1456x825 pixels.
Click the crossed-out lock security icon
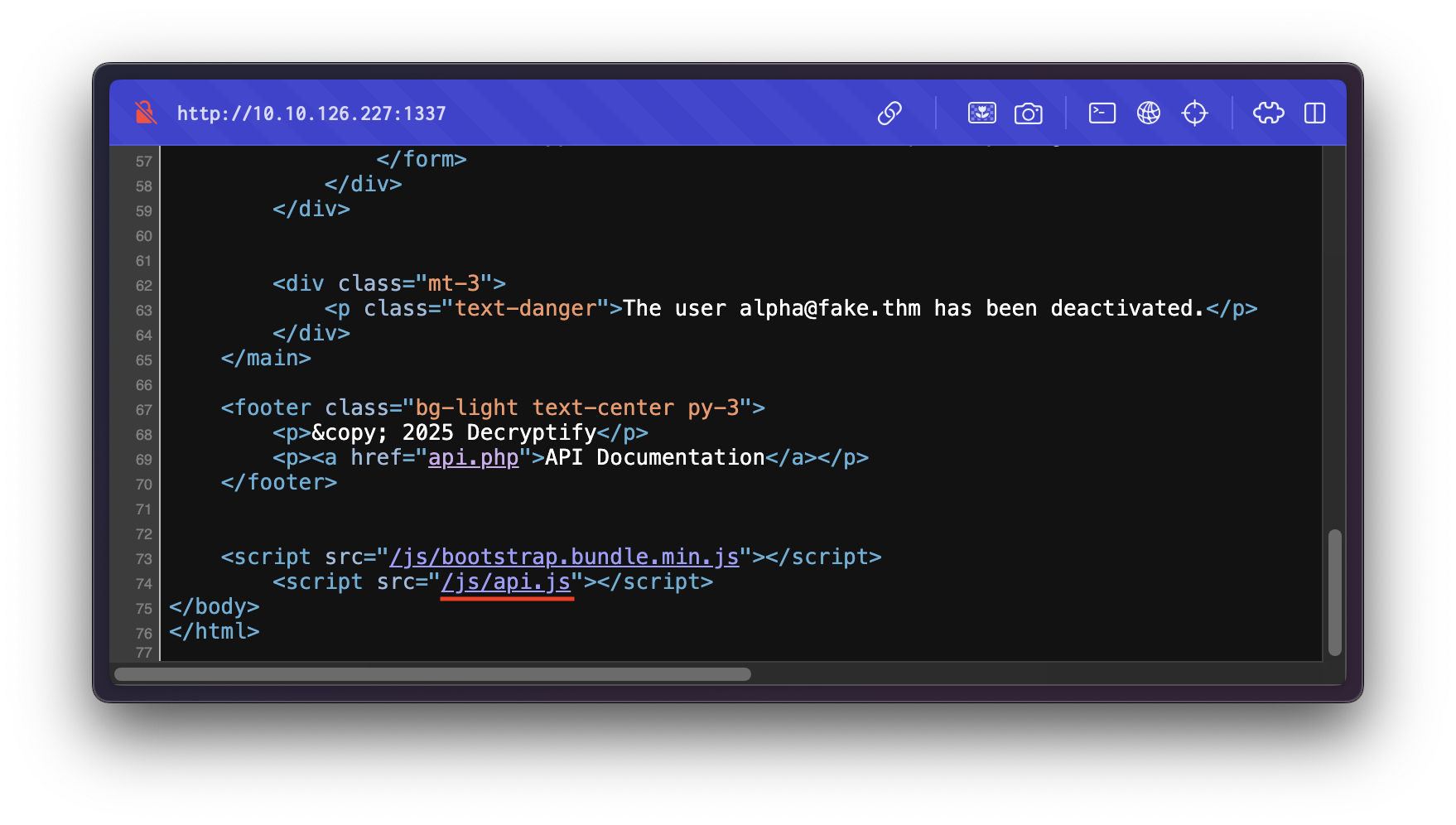[x=146, y=113]
